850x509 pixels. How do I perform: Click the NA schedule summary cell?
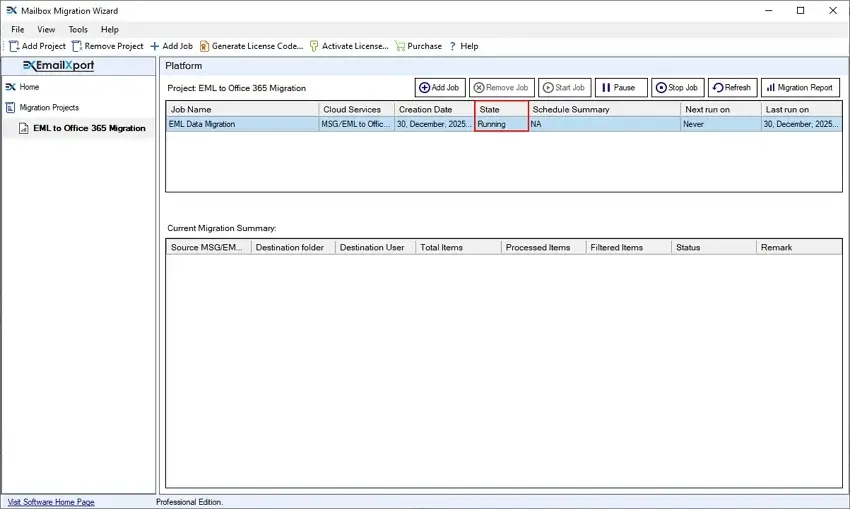[x=604, y=124]
